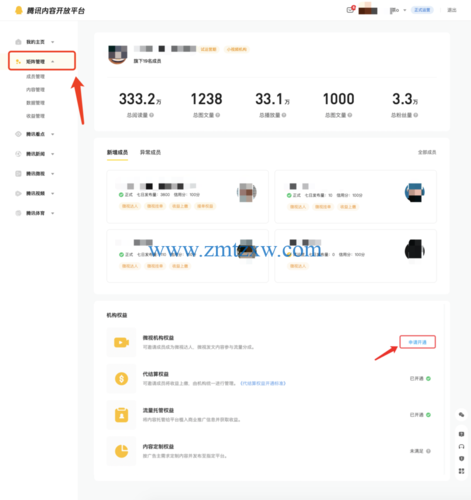Click the 矩阵管理 yellow sidebar icon
The image size is (471, 500).
18,62
